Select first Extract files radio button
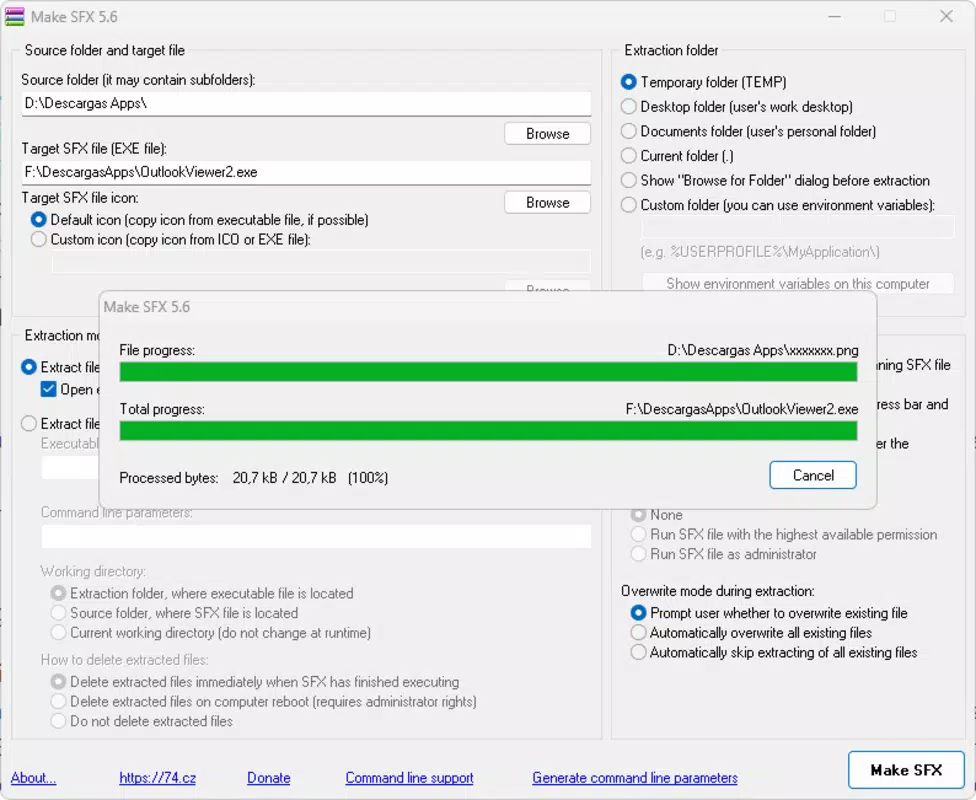976x800 pixels. 29,367
